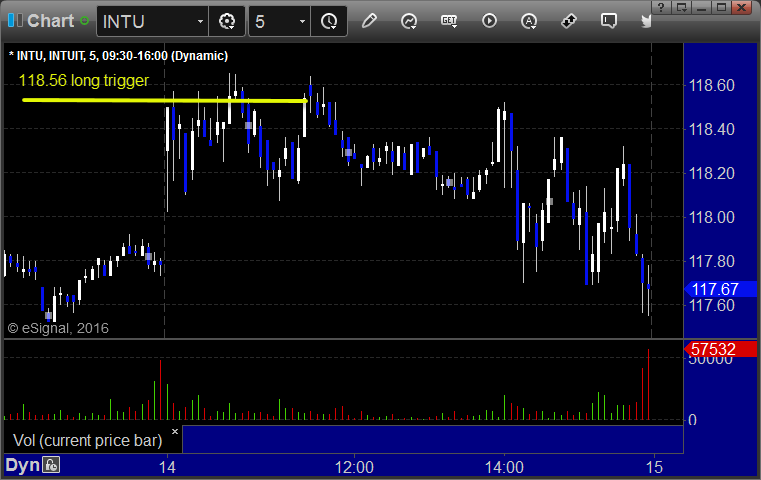The width and height of the screenshot is (761, 480).
Task: Click the Chart title label
Action: pyautogui.click(x=50, y=21)
